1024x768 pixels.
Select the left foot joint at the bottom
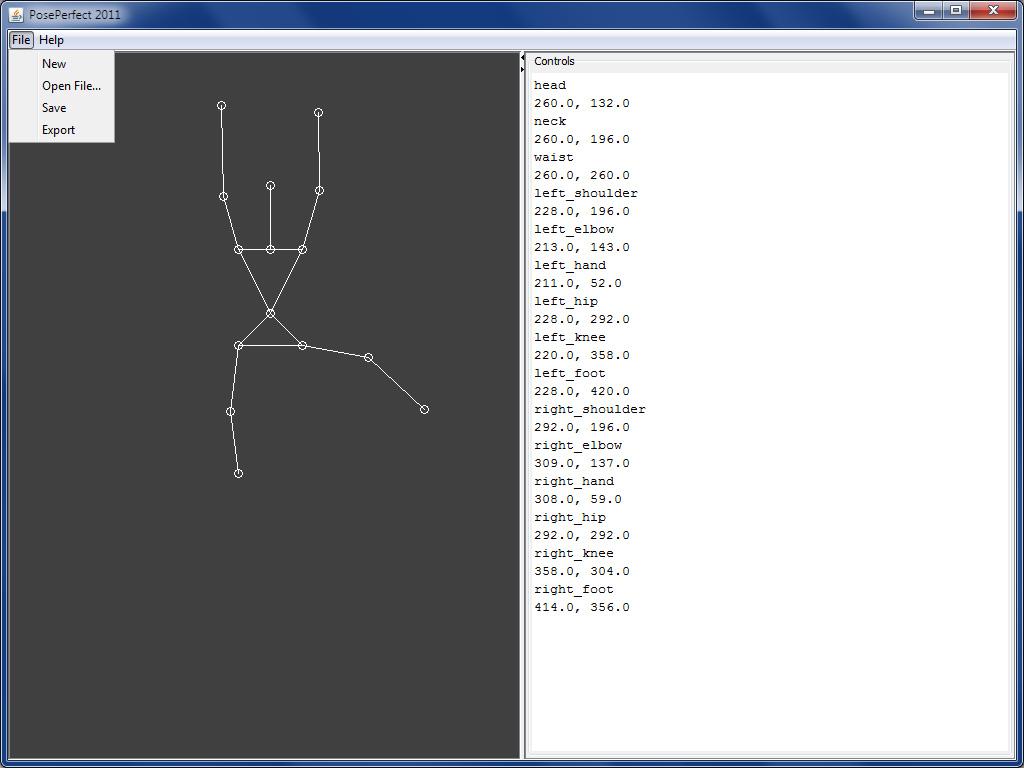[x=238, y=473]
